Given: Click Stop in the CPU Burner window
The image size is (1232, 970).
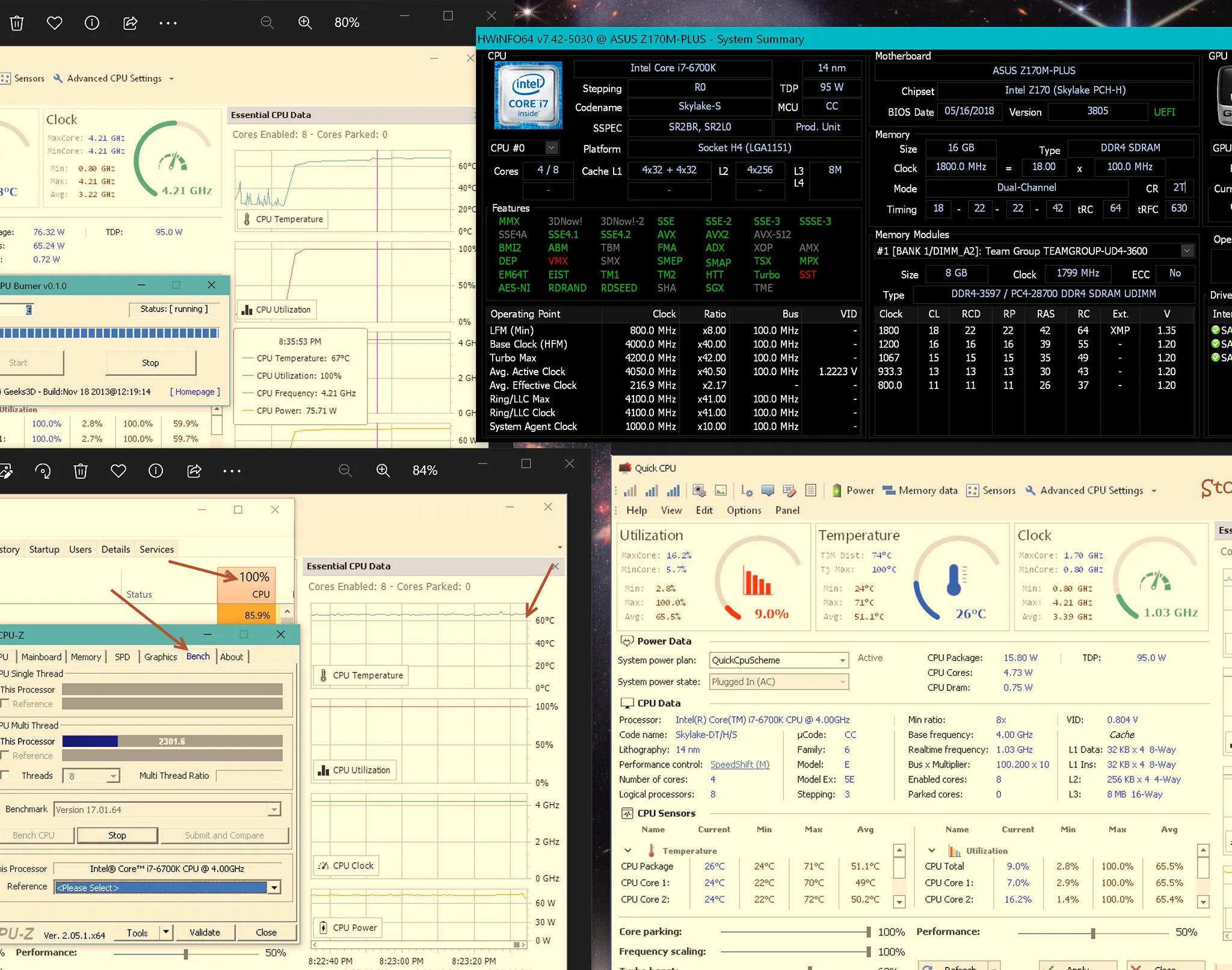Looking at the screenshot, I should click(x=150, y=363).
